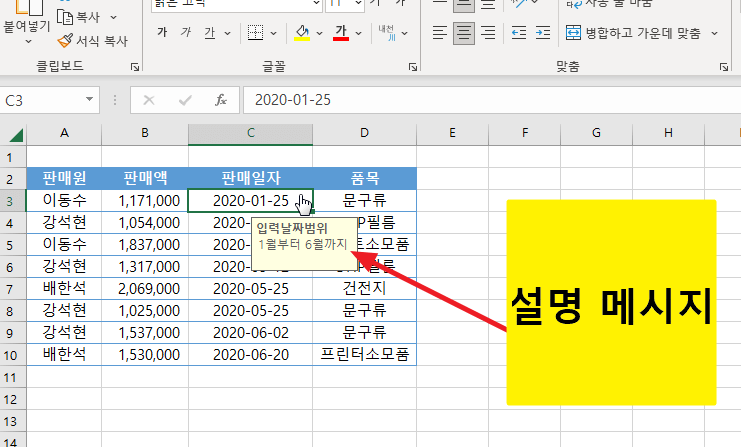Select the column F header
Image resolution: width=741 pixels, height=447 pixels.
(x=525, y=133)
